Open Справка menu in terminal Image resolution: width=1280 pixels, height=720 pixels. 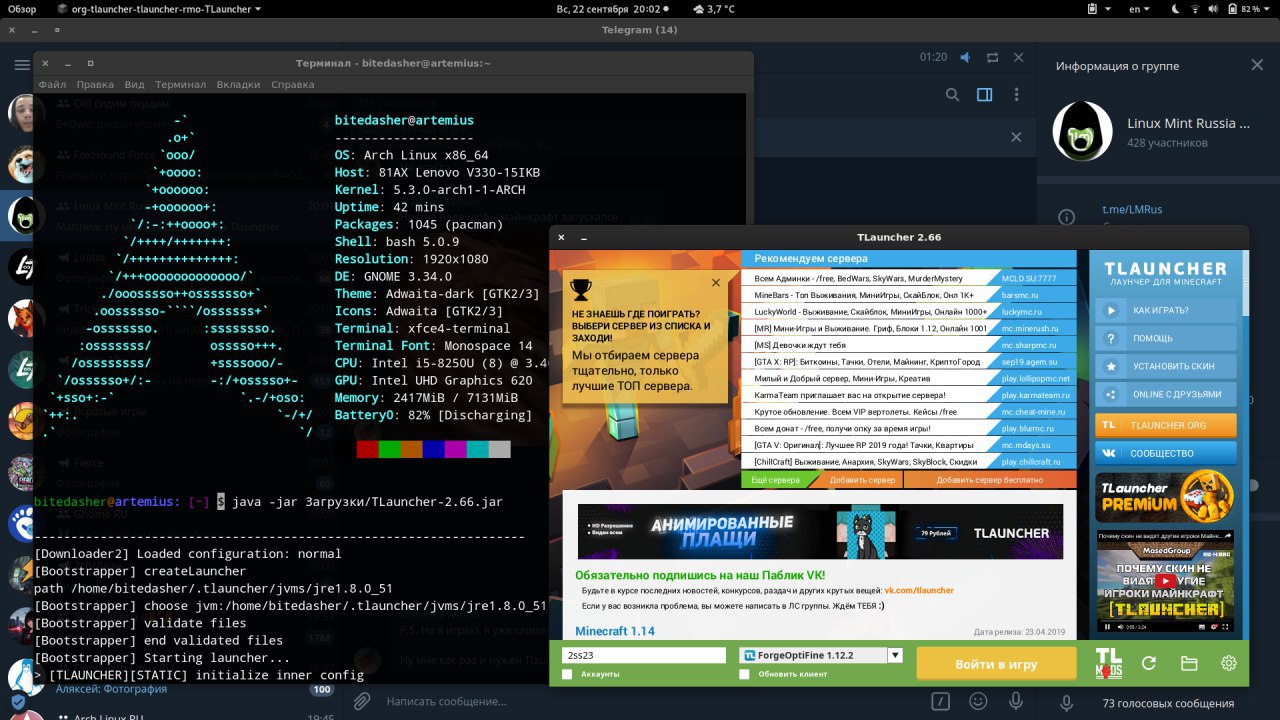(x=293, y=85)
